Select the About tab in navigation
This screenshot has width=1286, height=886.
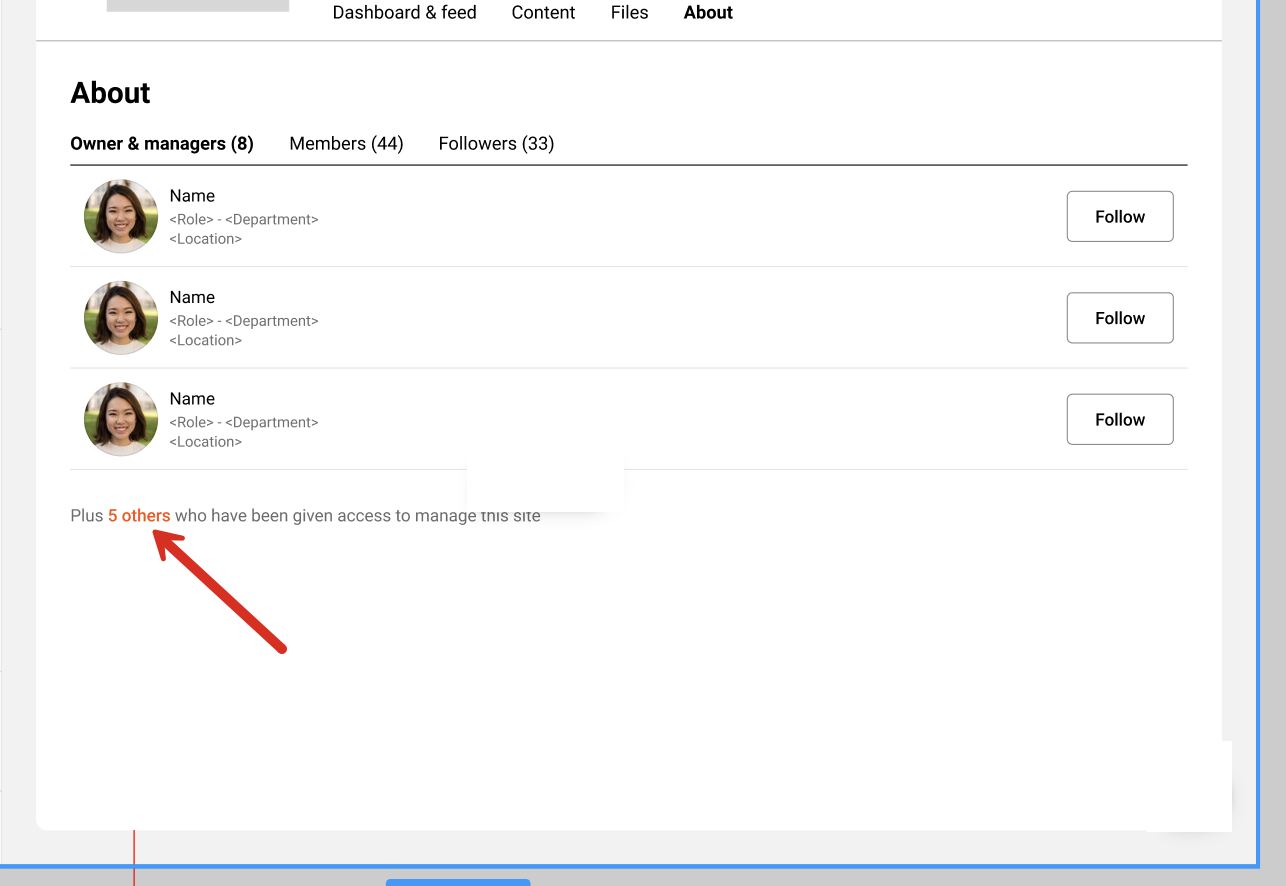(x=708, y=13)
